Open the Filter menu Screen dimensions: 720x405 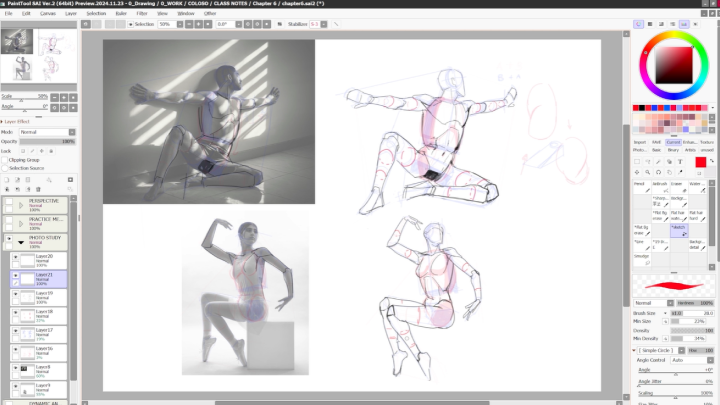(x=142, y=13)
